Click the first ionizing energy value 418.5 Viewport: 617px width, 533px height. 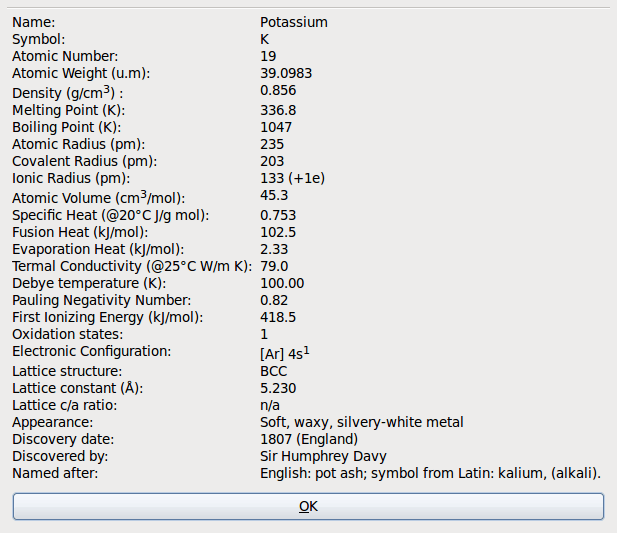point(278,317)
